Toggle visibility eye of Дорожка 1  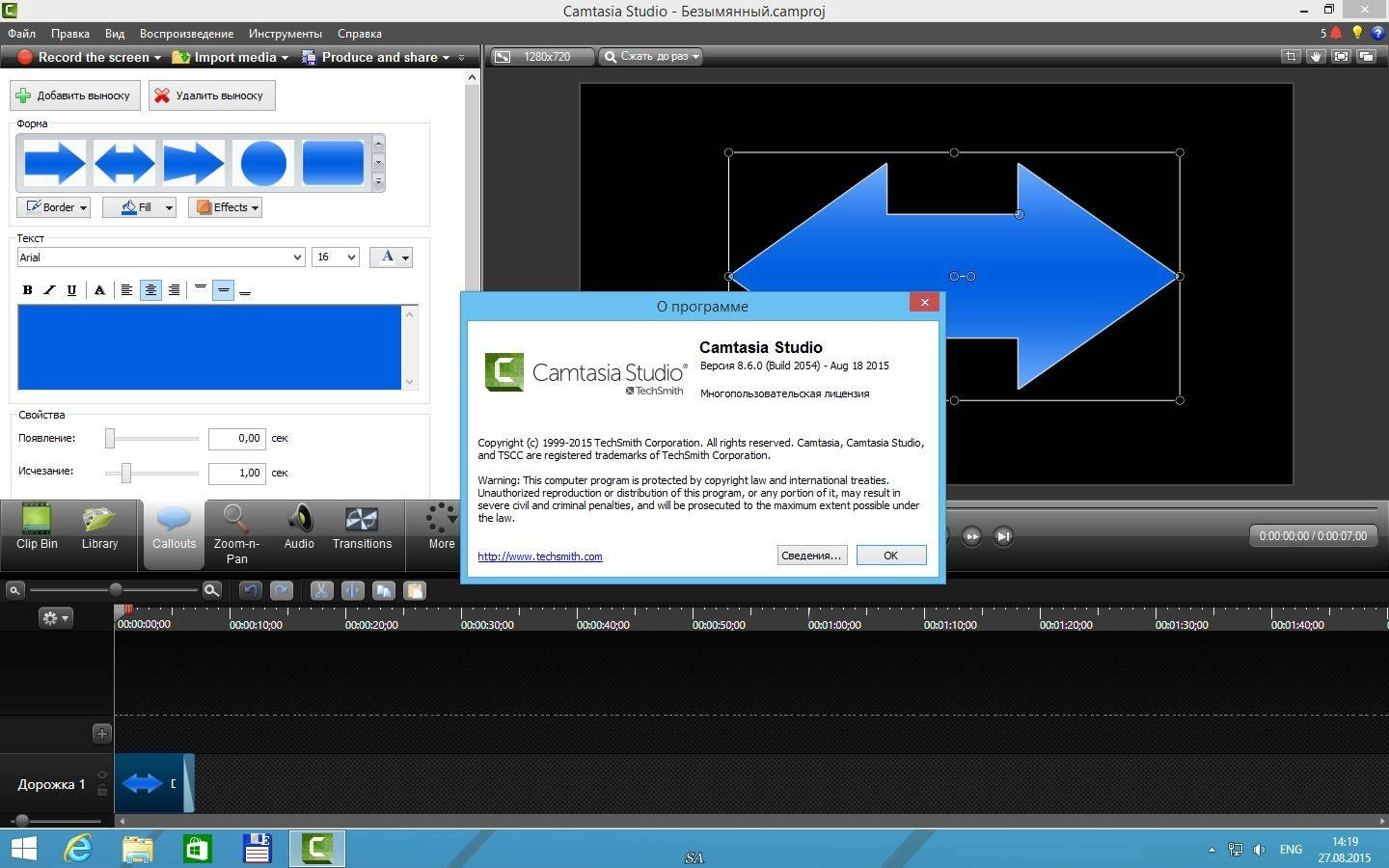point(102,775)
